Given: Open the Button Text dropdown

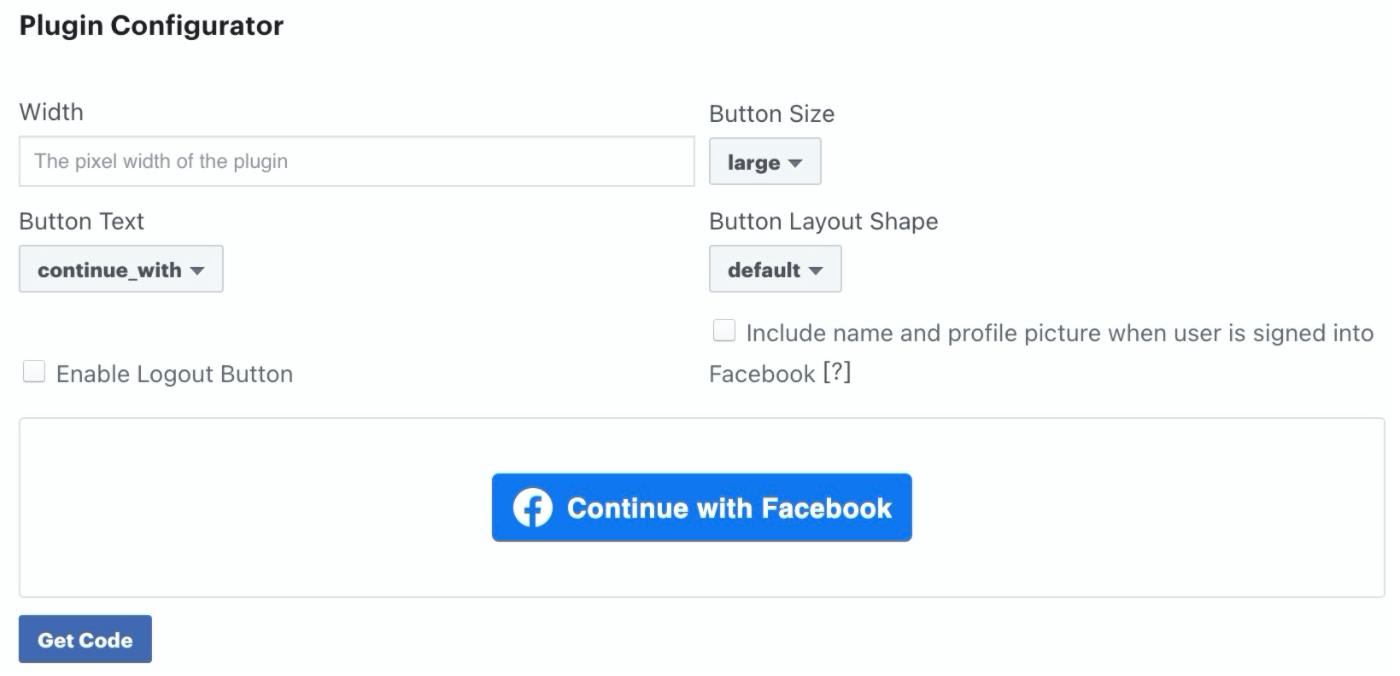Looking at the screenshot, I should [120, 268].
